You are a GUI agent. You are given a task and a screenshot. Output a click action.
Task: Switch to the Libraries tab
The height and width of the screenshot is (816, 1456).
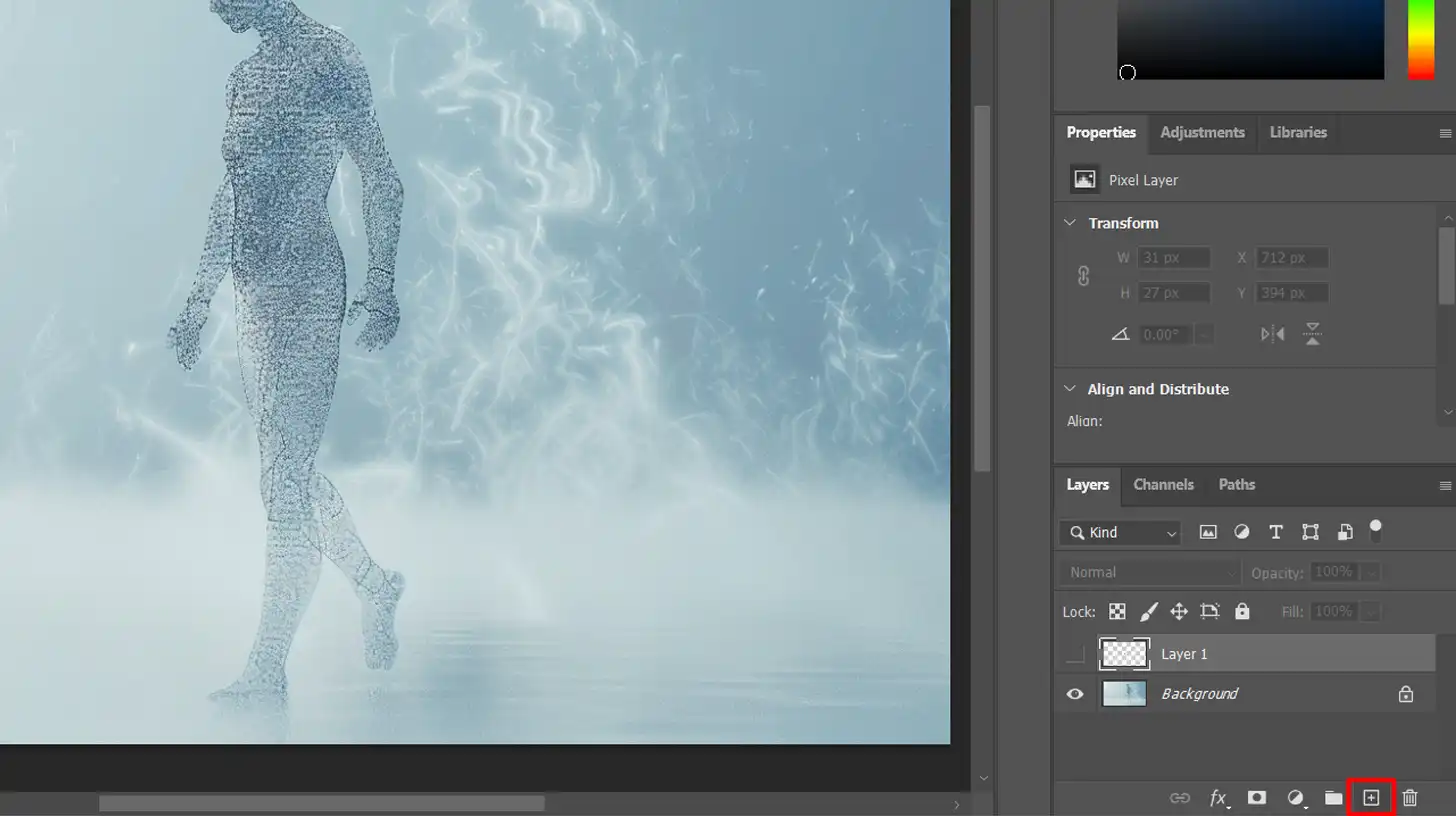[1298, 133]
